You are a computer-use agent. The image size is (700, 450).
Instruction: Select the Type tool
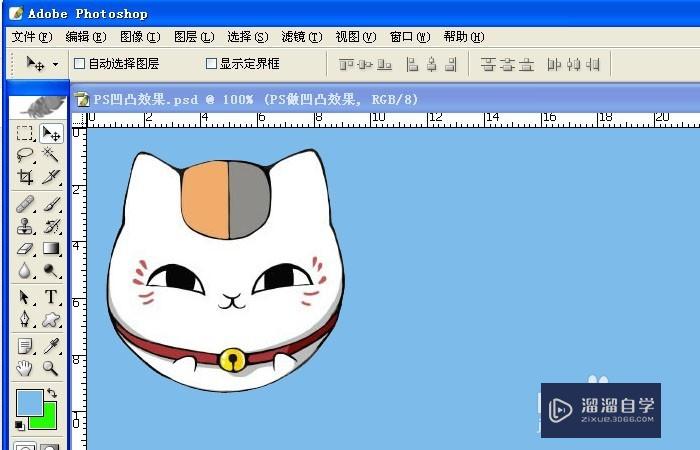[51, 297]
